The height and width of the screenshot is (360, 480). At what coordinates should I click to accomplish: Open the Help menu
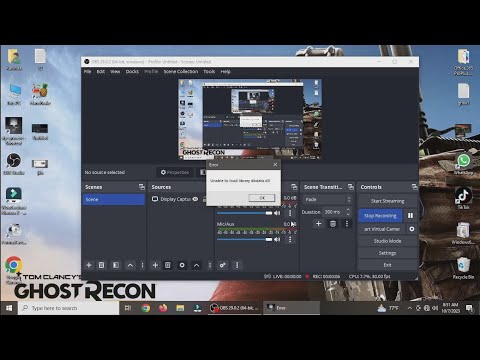(226, 72)
